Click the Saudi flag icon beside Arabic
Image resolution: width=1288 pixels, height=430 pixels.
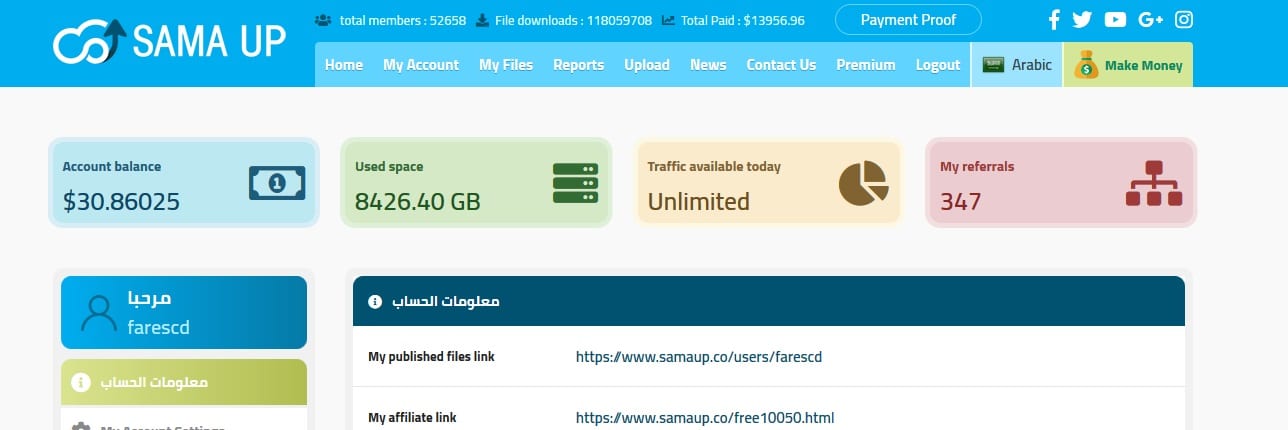[993, 65]
